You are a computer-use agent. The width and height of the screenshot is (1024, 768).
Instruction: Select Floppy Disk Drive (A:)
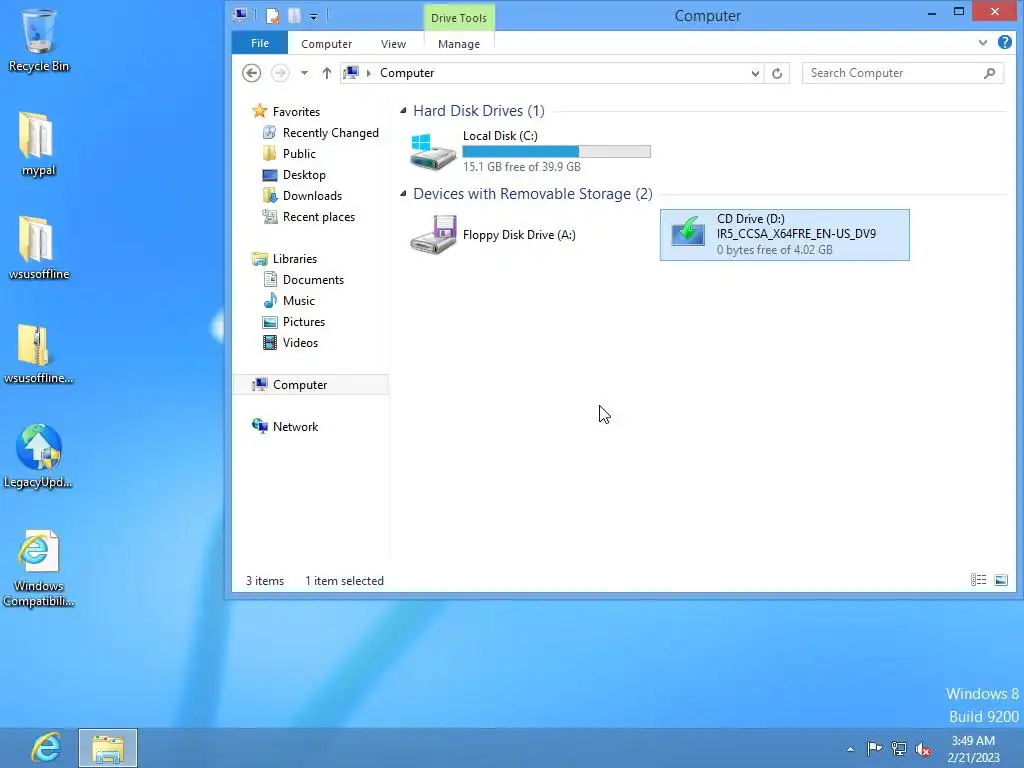494,234
